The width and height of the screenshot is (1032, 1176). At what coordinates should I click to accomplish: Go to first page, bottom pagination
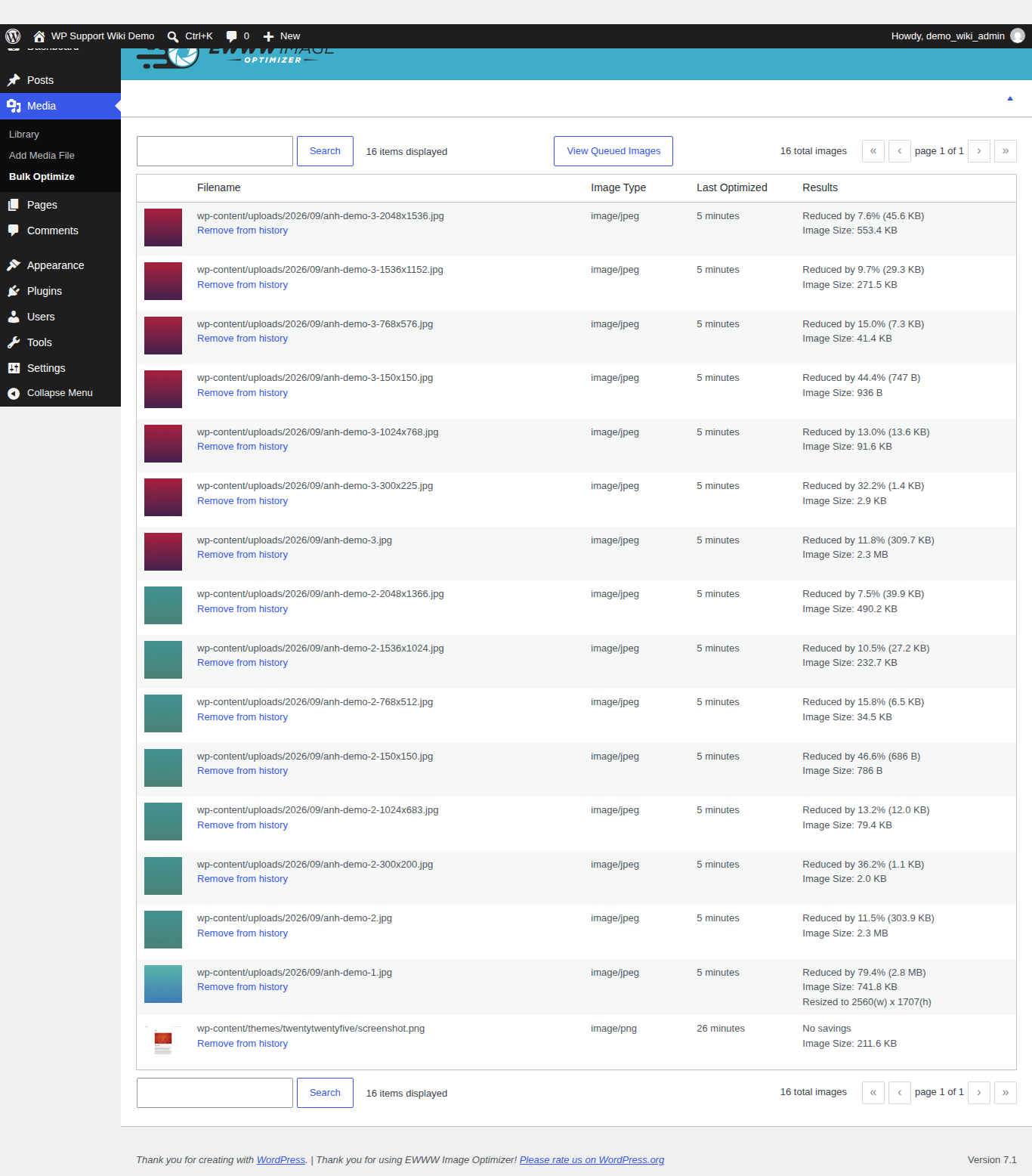pos(873,1093)
